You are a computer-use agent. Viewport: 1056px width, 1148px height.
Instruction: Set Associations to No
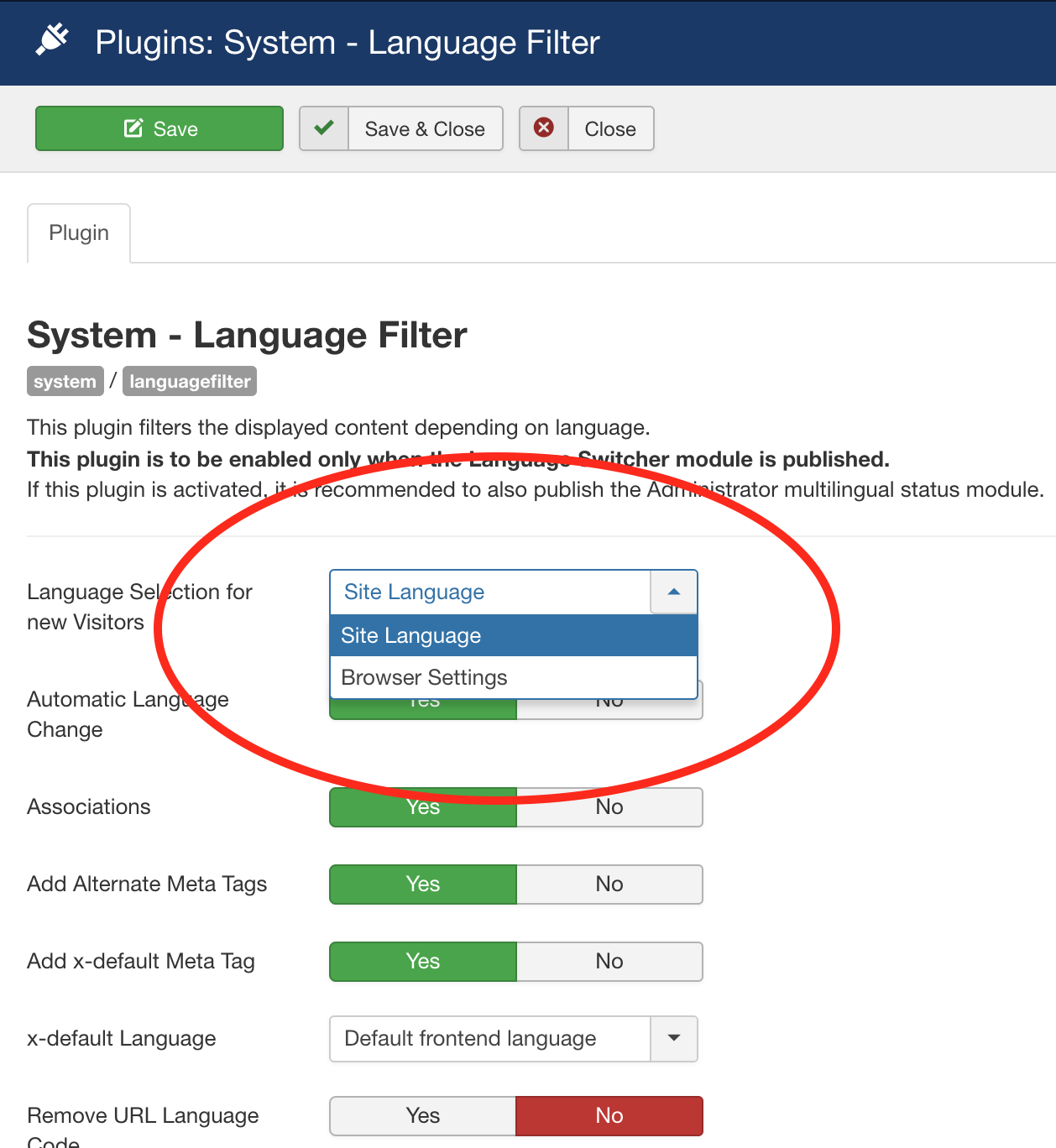[609, 807]
